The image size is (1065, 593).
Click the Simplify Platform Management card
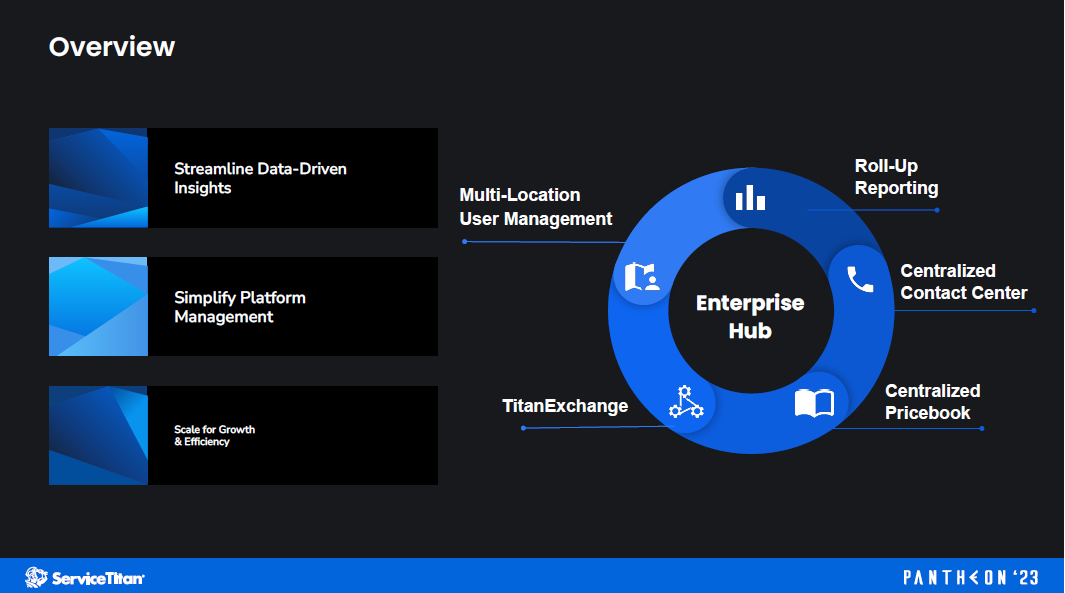243,306
